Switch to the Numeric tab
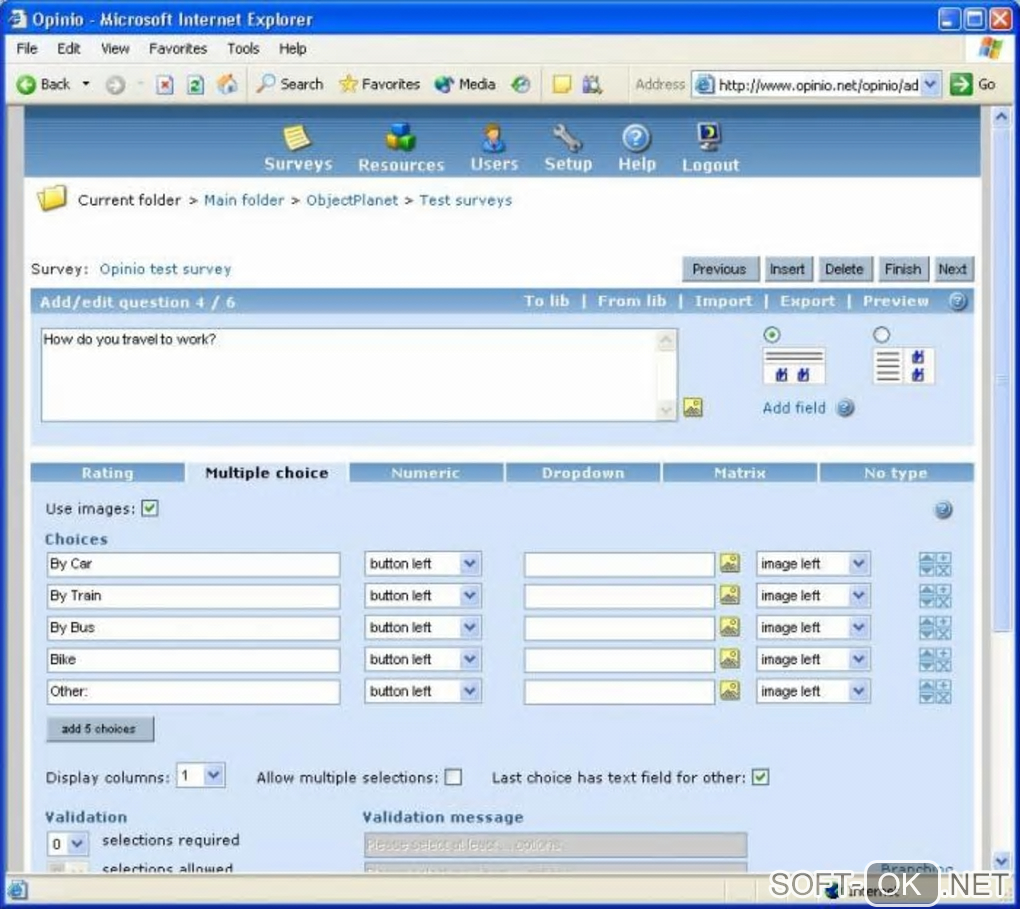The height and width of the screenshot is (909, 1020). pyautogui.click(x=426, y=473)
